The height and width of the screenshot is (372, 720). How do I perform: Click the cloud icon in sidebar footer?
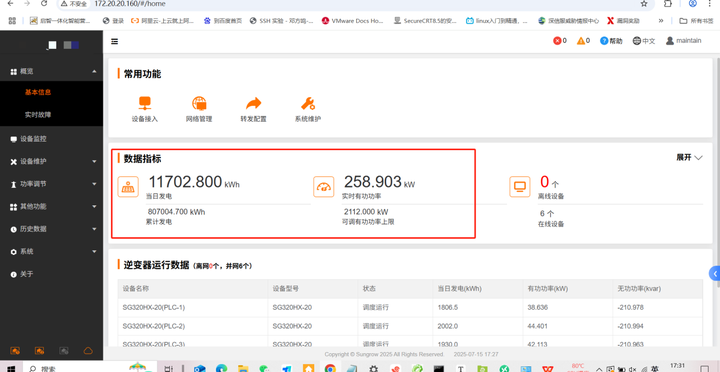pos(88,351)
